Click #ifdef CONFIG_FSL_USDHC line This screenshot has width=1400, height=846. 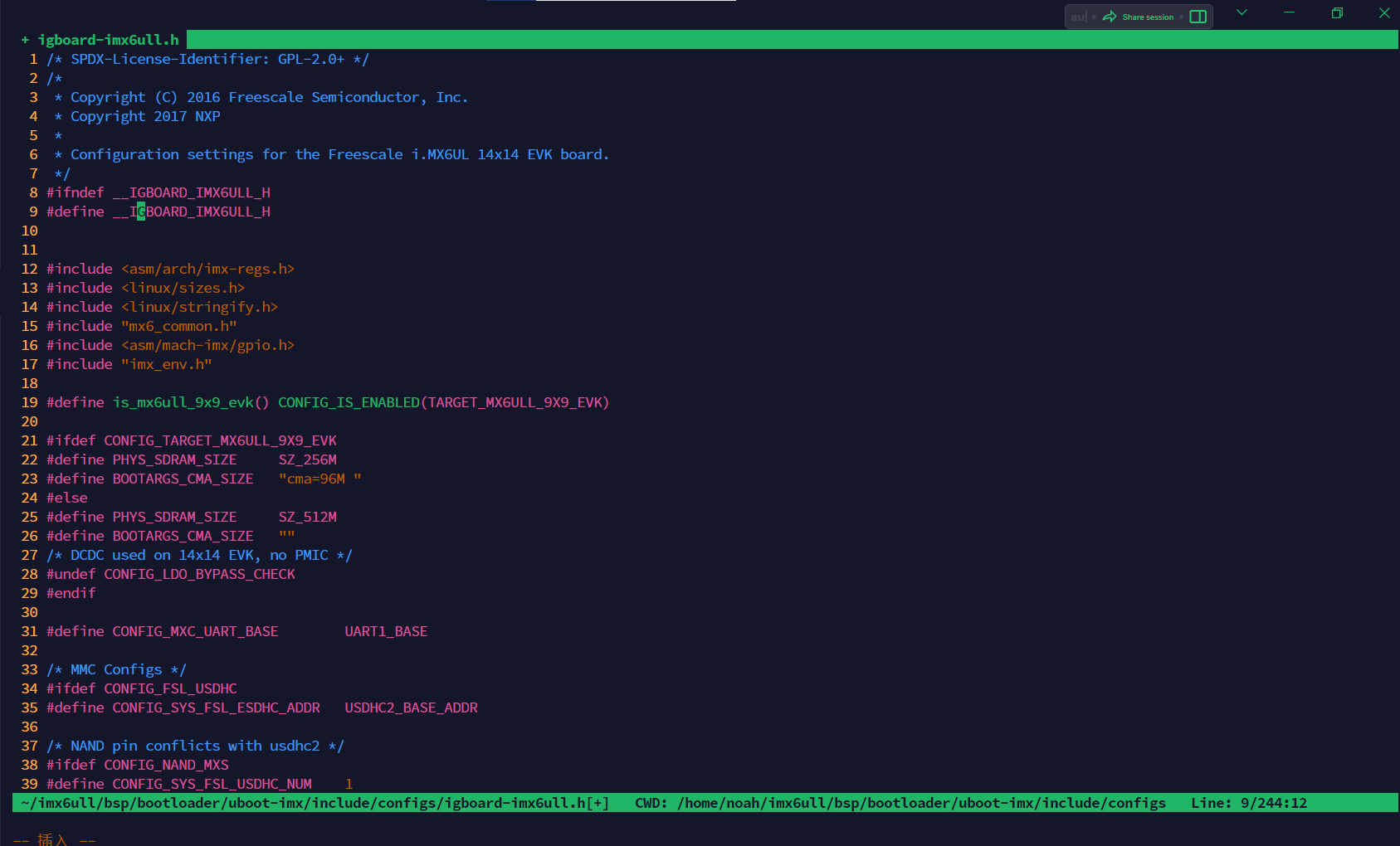142,688
